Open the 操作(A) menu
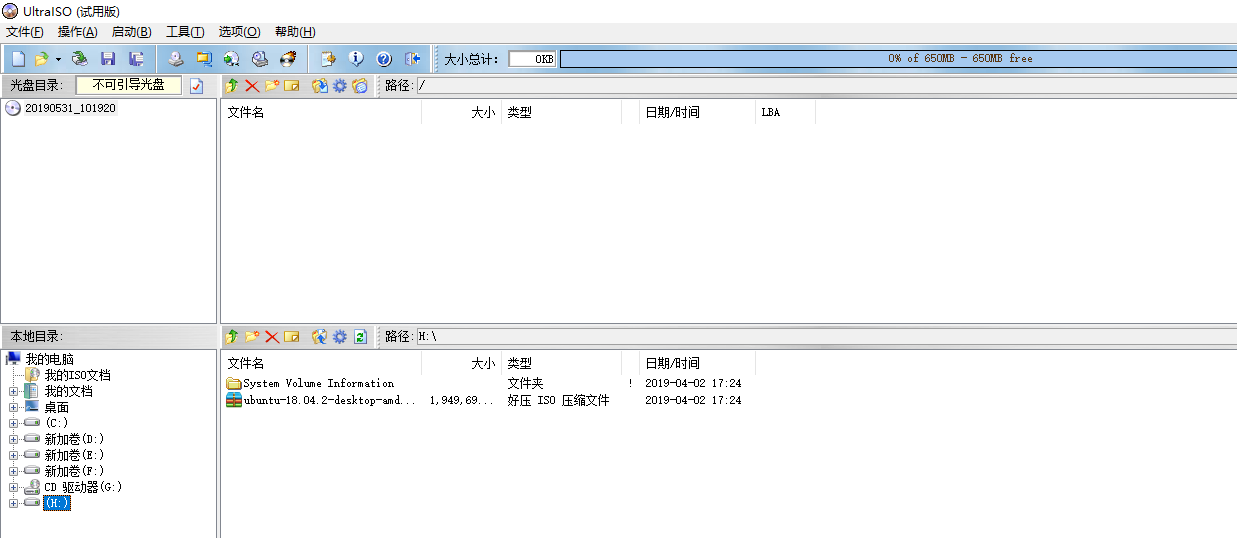The image size is (1237, 538). pos(78,32)
